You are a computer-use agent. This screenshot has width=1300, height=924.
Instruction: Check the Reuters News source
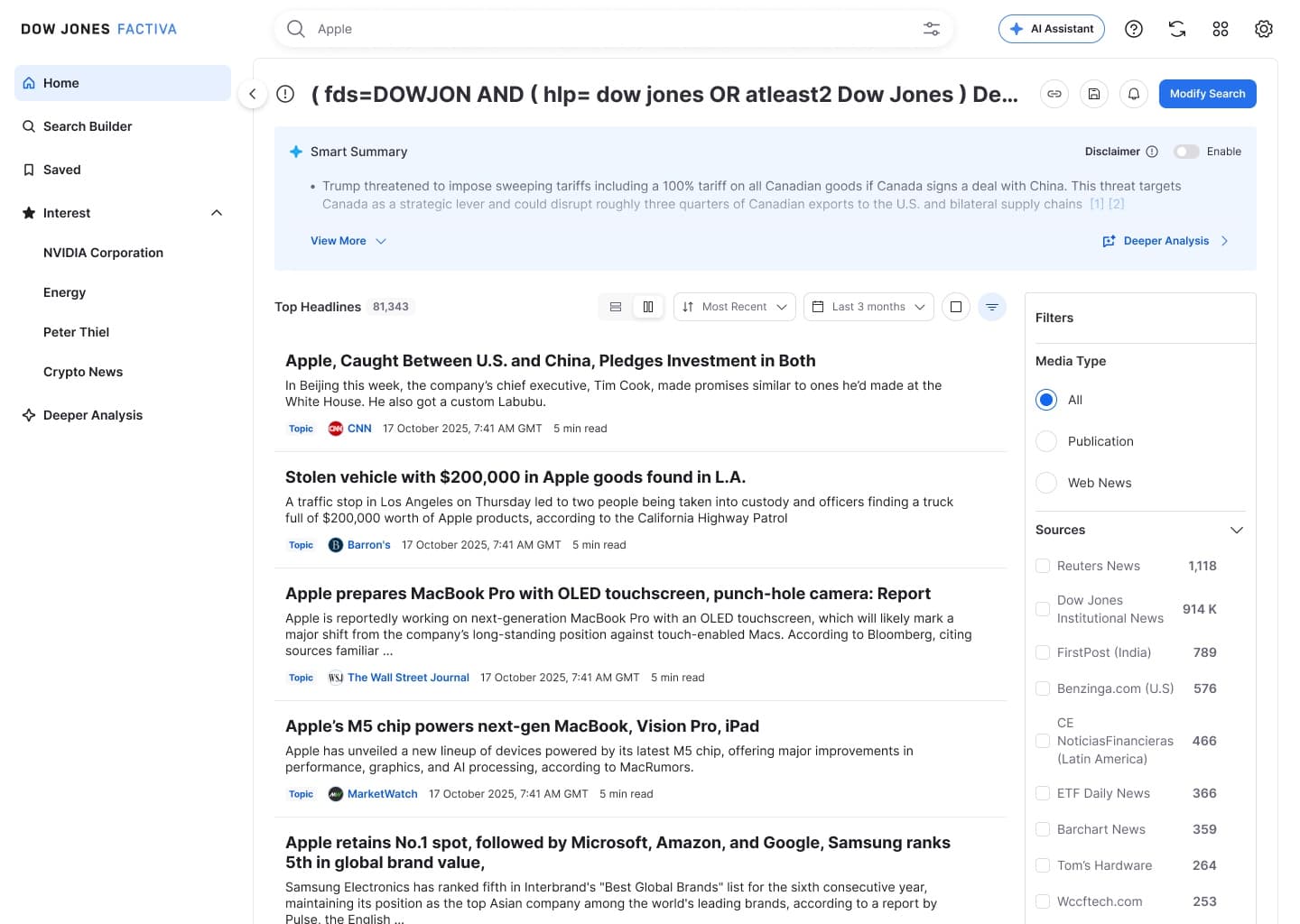coord(1043,566)
